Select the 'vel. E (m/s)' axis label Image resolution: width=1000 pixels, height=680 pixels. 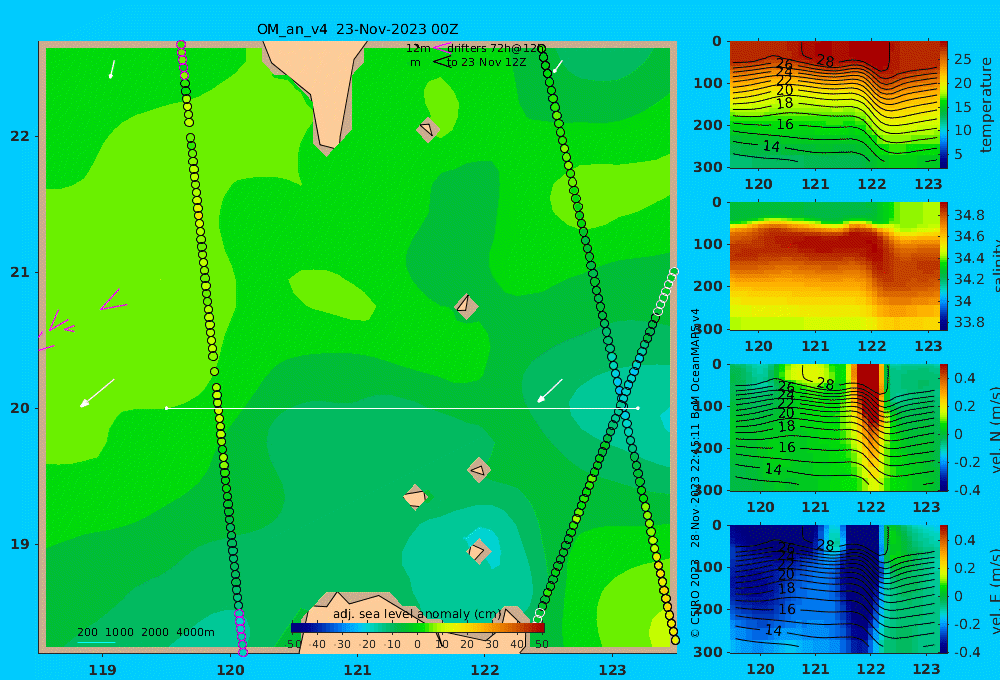995,590
